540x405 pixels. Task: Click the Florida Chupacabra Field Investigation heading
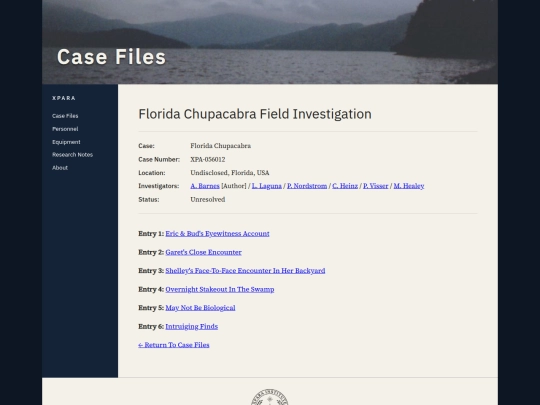point(255,114)
